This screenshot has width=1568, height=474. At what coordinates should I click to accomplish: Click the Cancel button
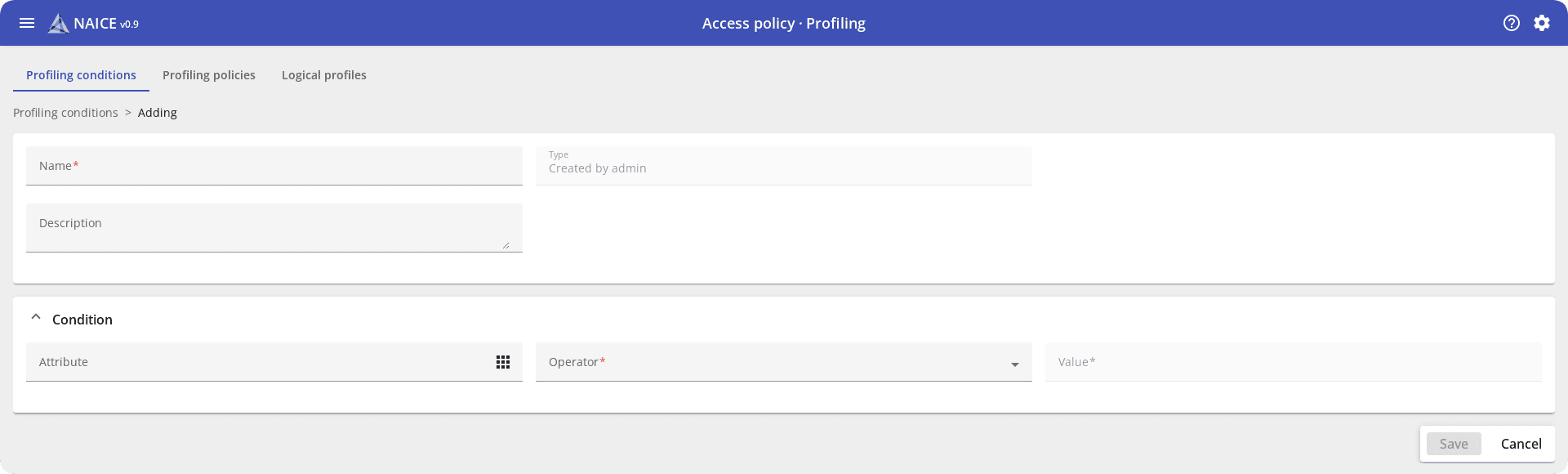point(1521,444)
